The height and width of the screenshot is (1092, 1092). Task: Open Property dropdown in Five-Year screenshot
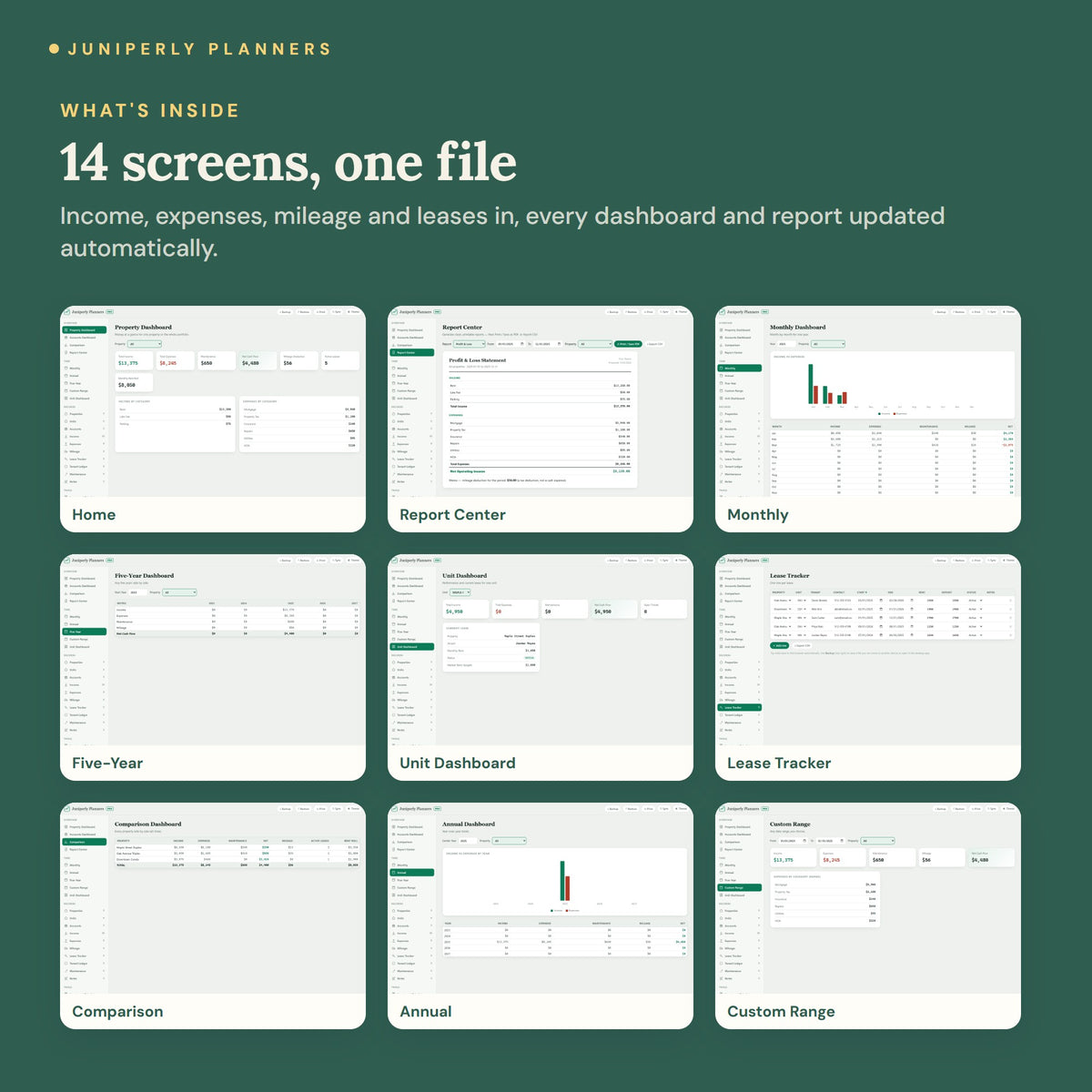(x=179, y=592)
